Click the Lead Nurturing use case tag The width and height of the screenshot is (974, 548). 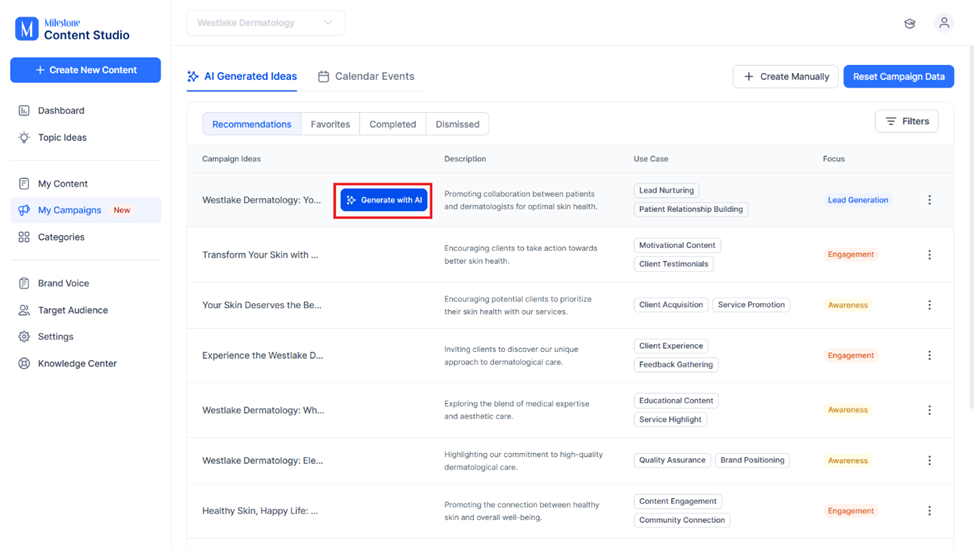click(x=666, y=191)
